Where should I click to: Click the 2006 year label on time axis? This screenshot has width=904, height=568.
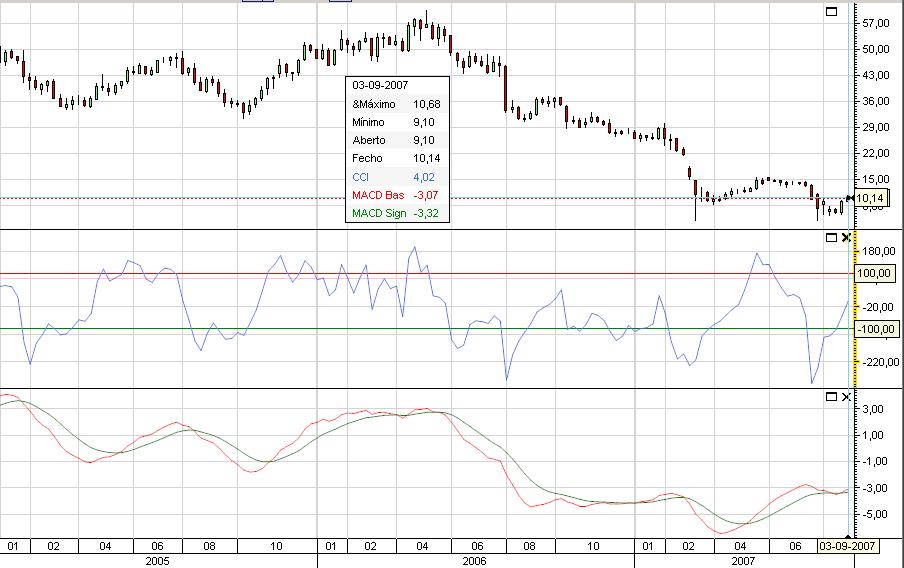click(x=472, y=561)
